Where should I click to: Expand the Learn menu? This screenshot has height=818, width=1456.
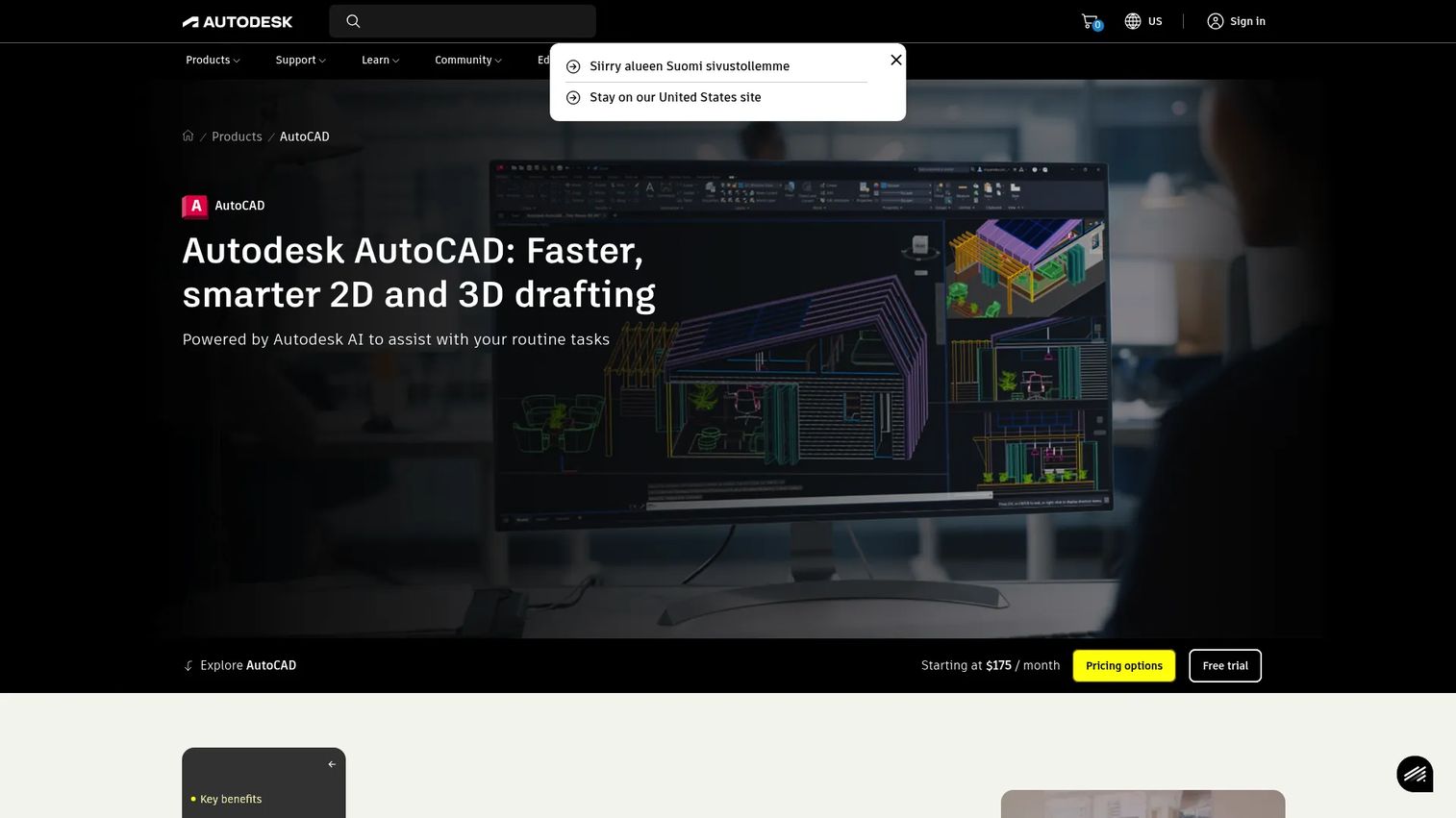point(380,60)
